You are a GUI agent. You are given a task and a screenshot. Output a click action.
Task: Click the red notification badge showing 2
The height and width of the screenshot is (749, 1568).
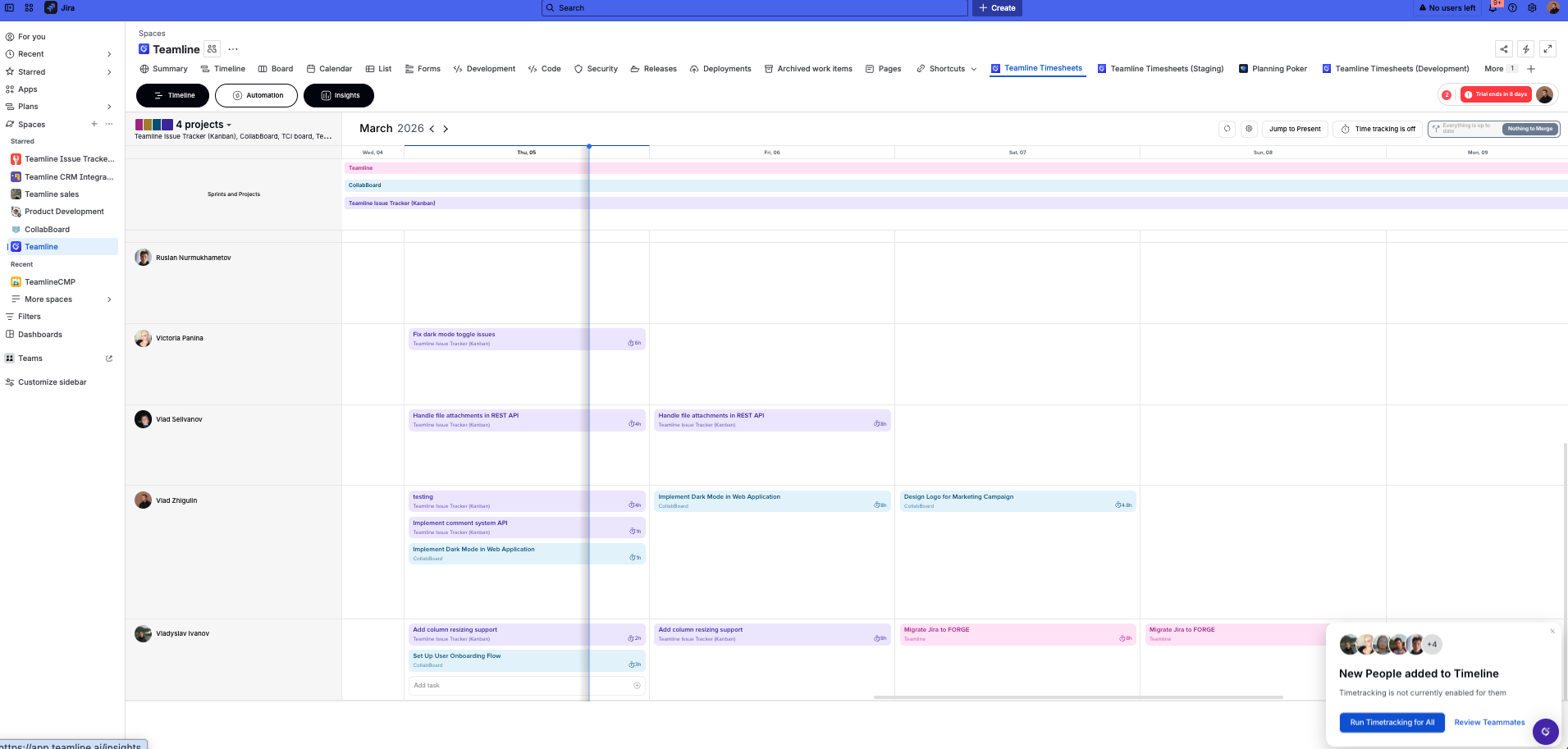click(x=1447, y=95)
